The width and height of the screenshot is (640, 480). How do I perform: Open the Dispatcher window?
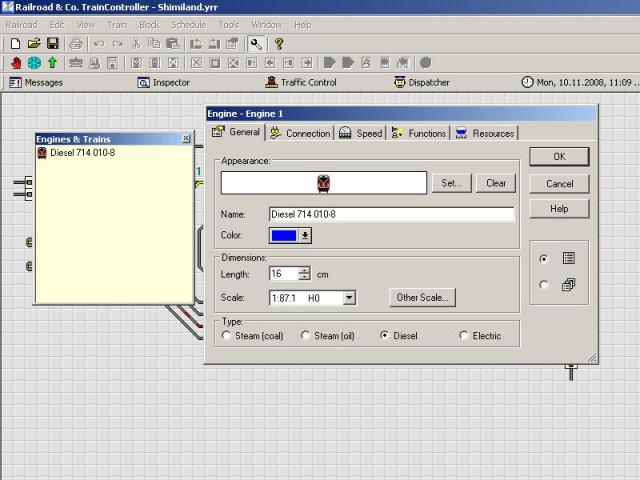pyautogui.click(x=422, y=82)
